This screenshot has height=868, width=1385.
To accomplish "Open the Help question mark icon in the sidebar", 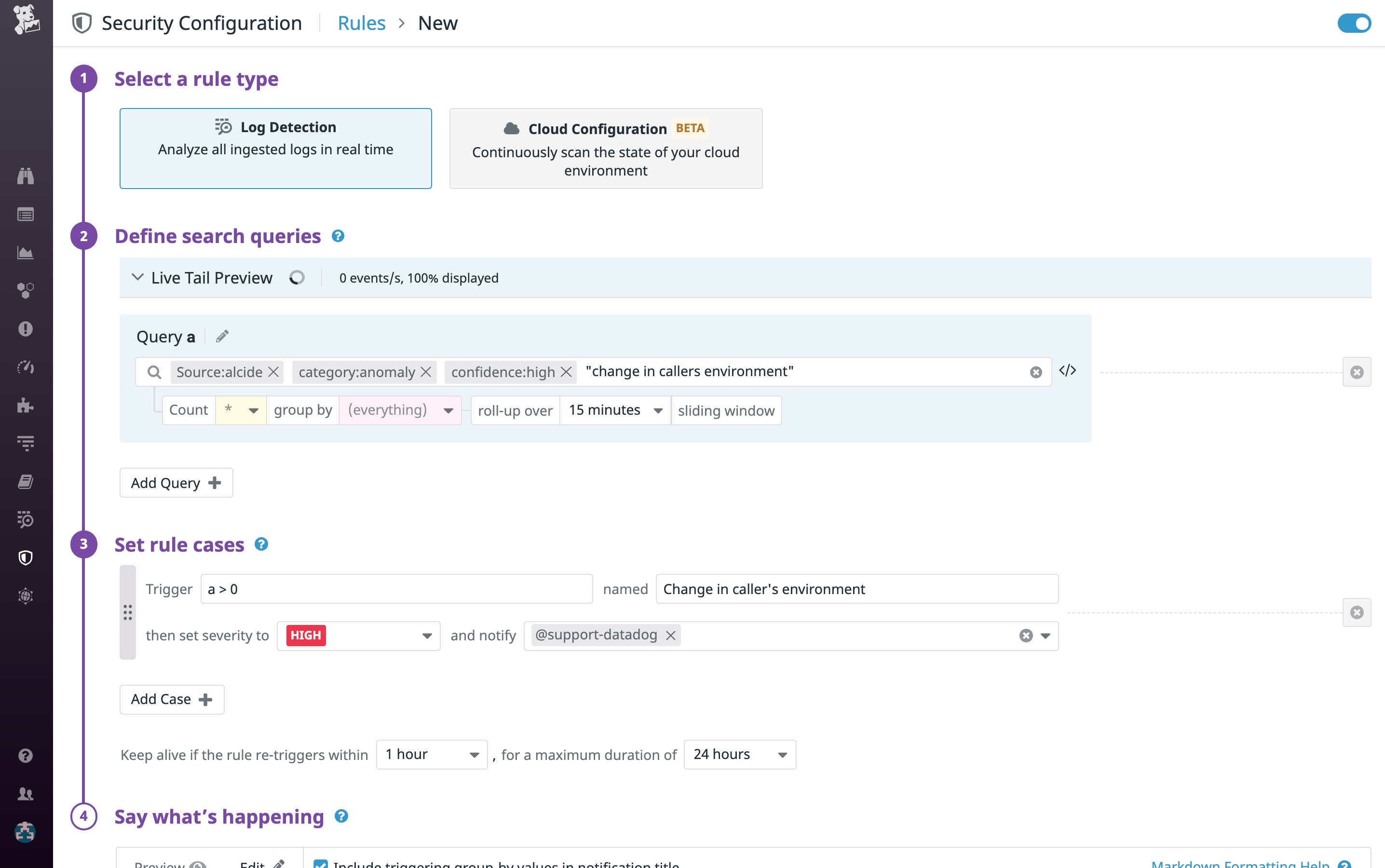I will (25, 756).
